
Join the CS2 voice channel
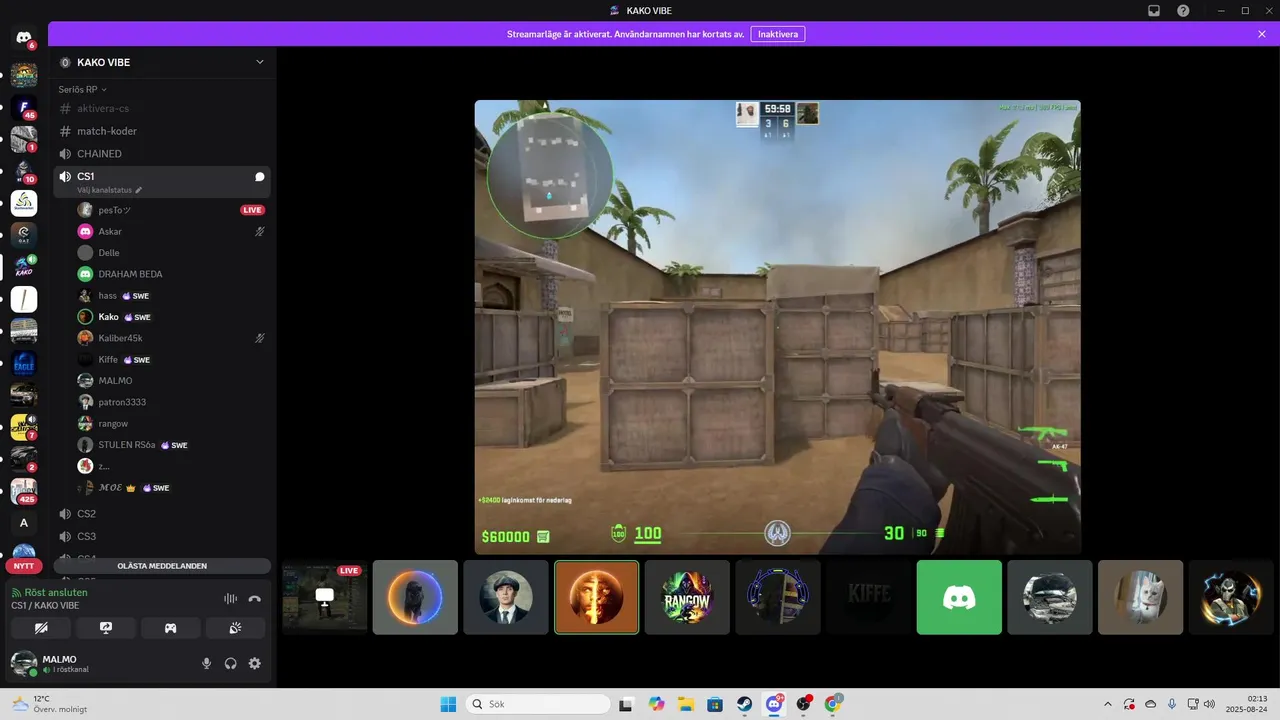pos(162,514)
